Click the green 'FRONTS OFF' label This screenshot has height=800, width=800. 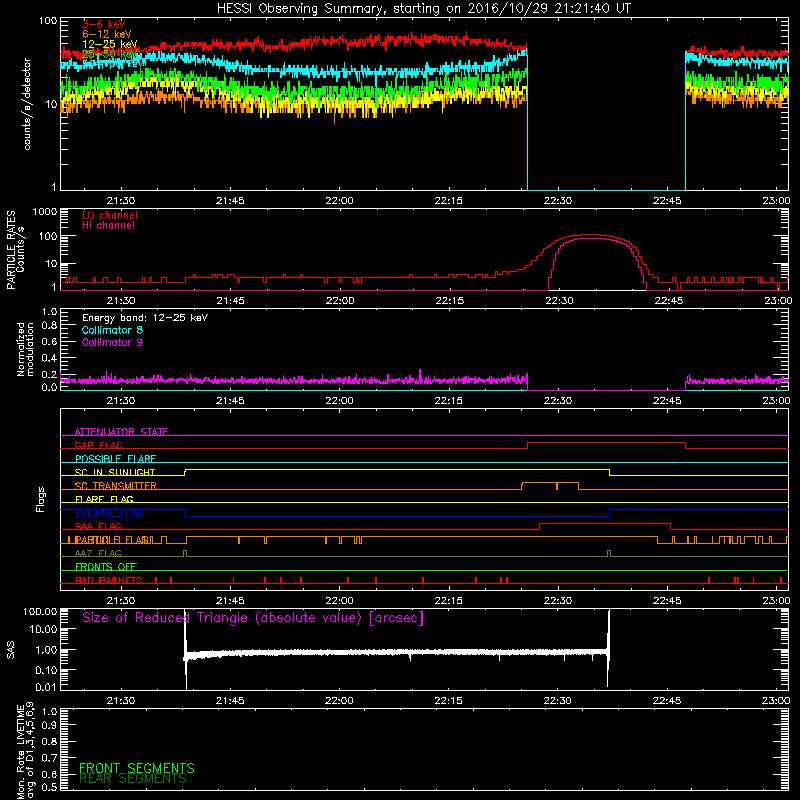(x=106, y=566)
